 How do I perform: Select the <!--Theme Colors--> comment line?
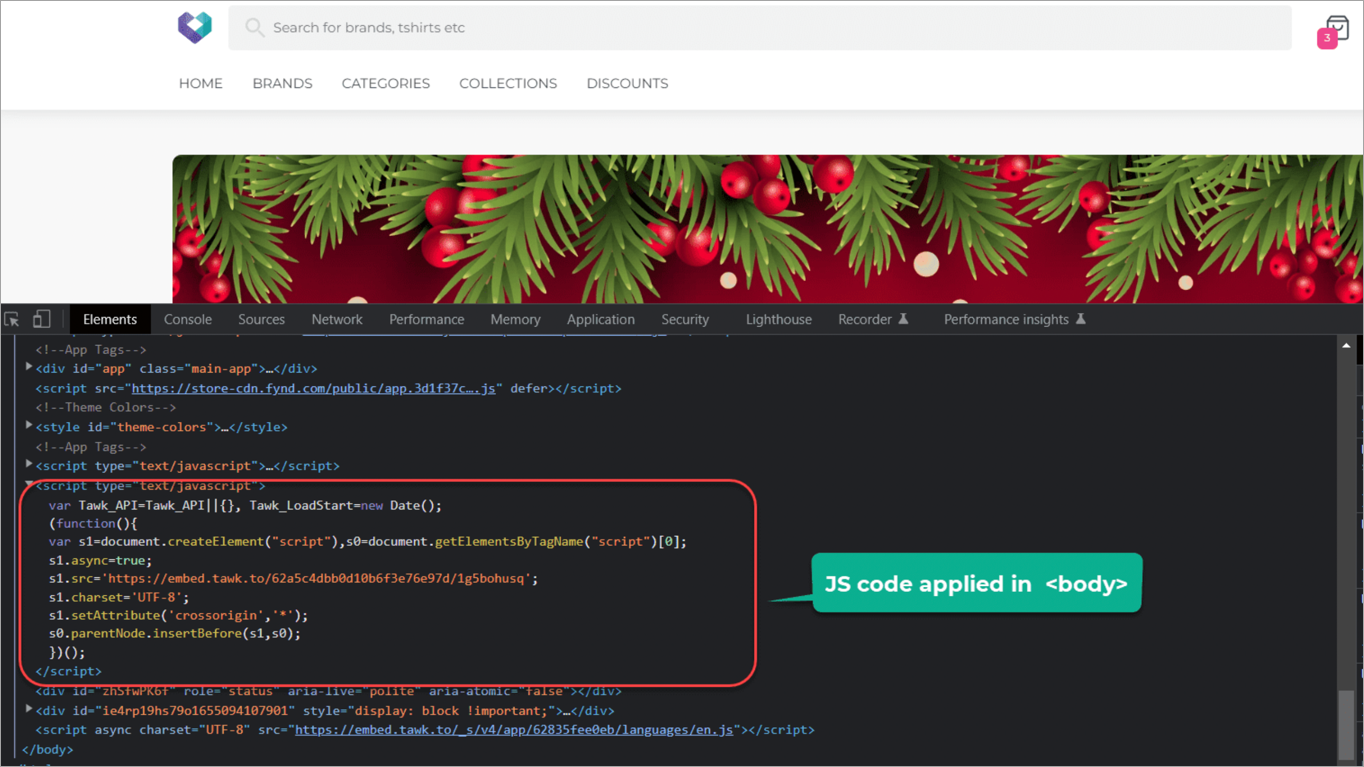(106, 407)
